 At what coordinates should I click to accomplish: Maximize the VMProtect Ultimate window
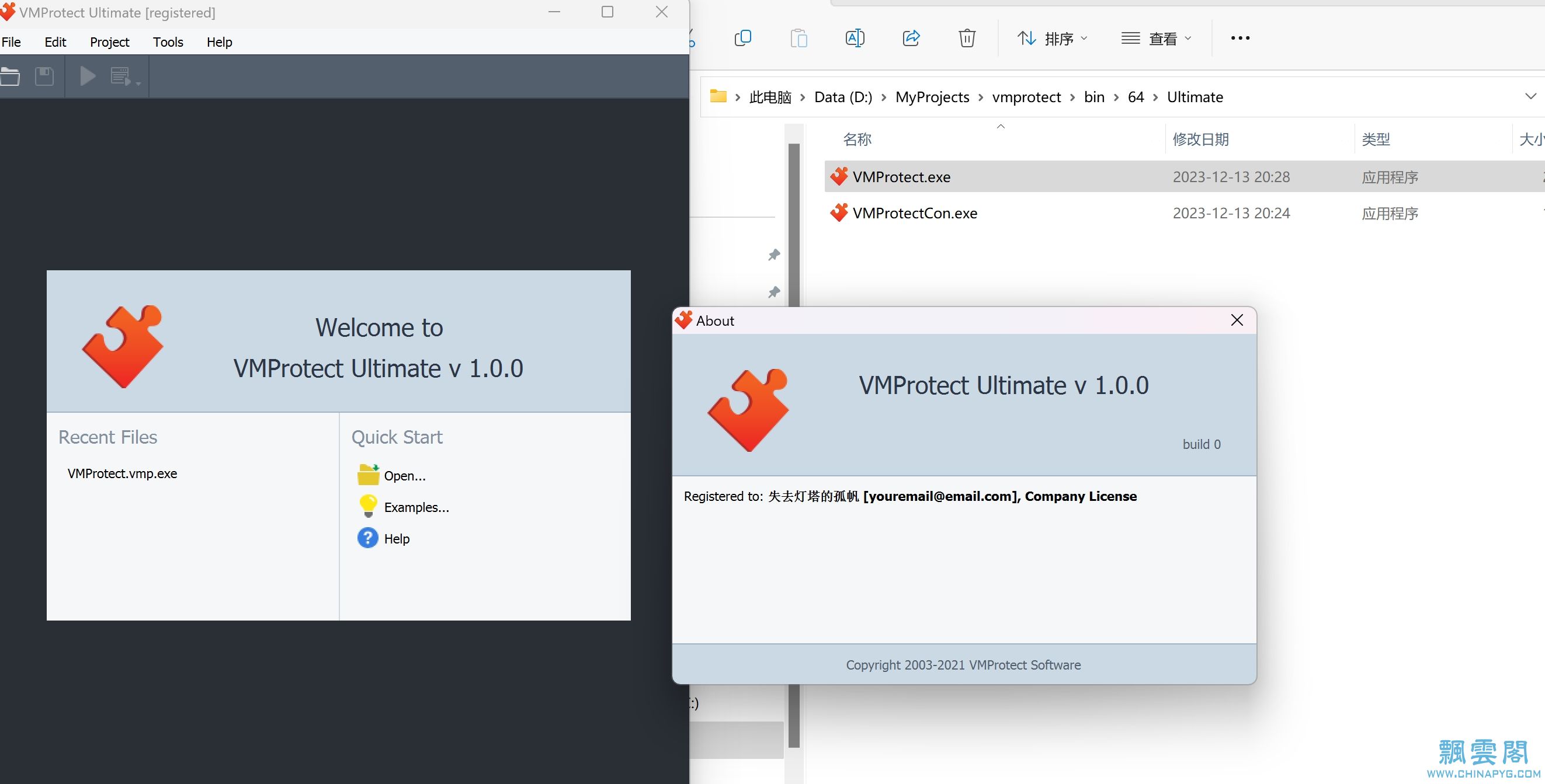607,12
